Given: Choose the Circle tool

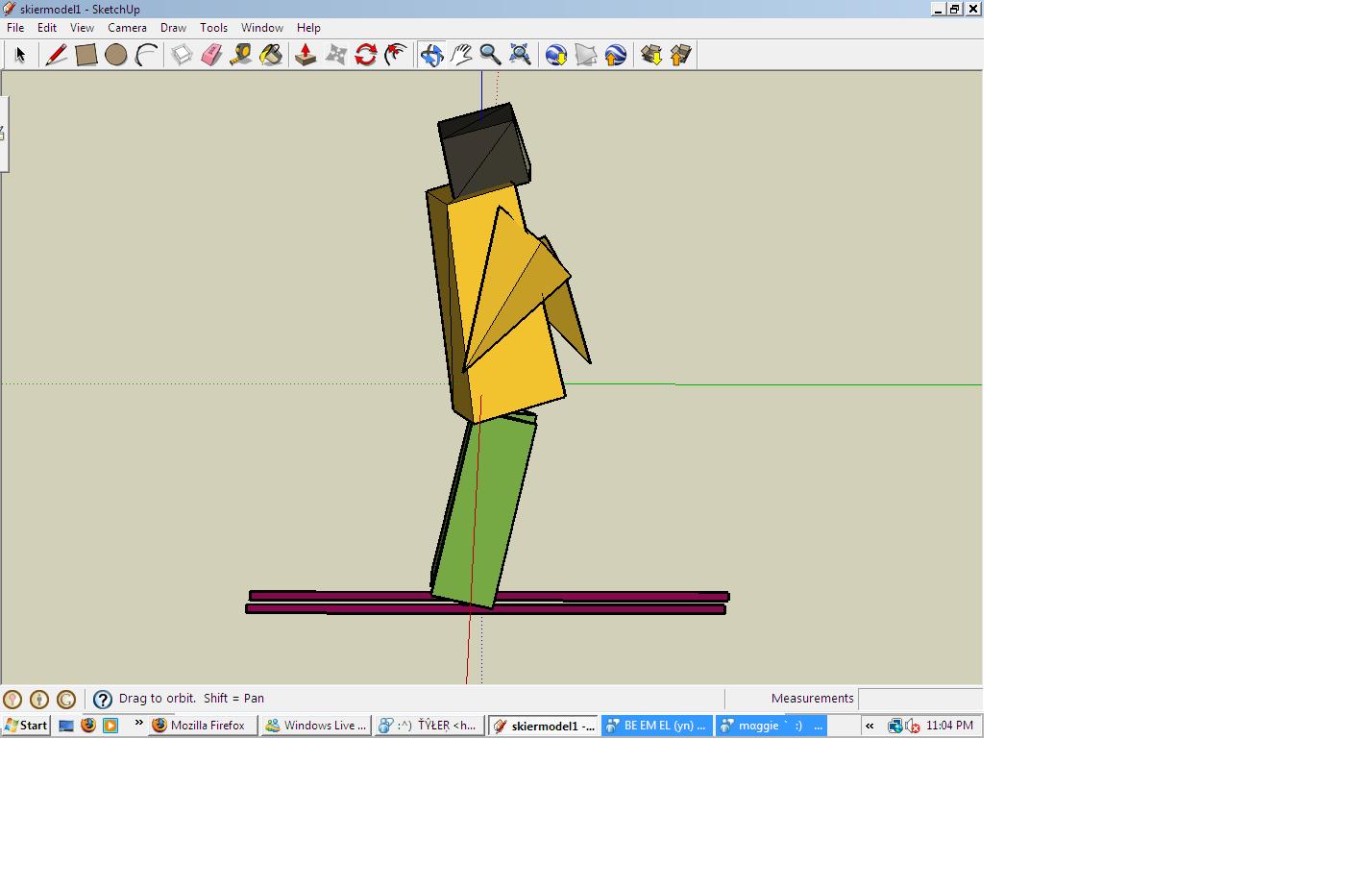Looking at the screenshot, I should (116, 55).
